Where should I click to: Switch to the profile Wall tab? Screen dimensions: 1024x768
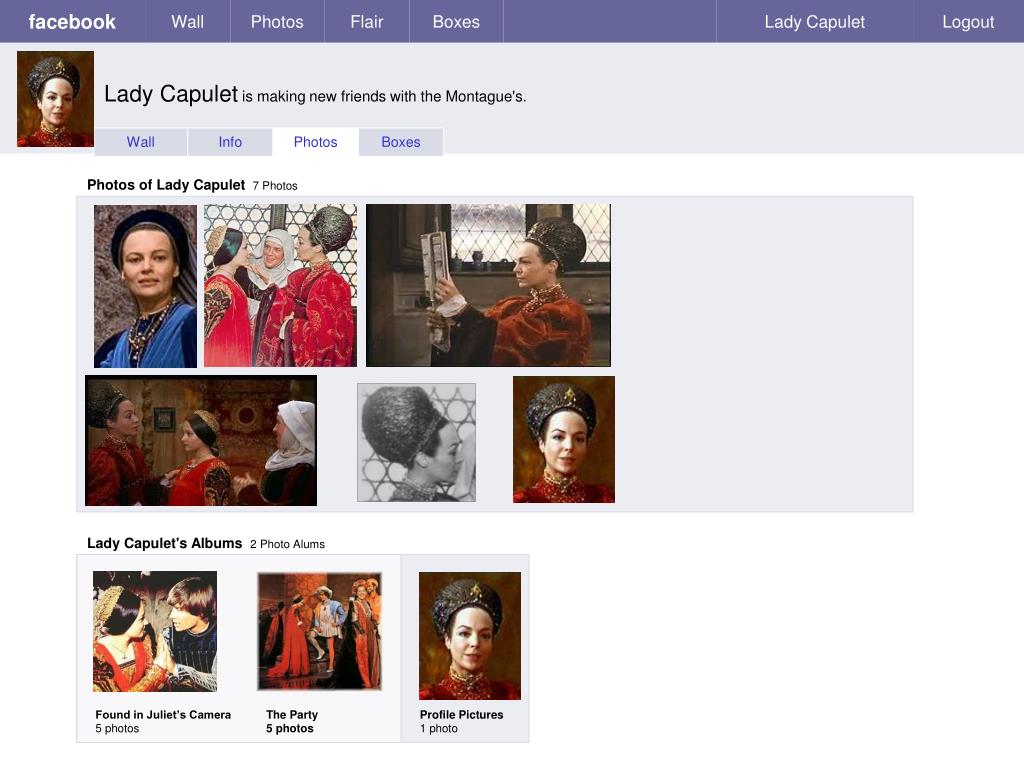(x=140, y=142)
